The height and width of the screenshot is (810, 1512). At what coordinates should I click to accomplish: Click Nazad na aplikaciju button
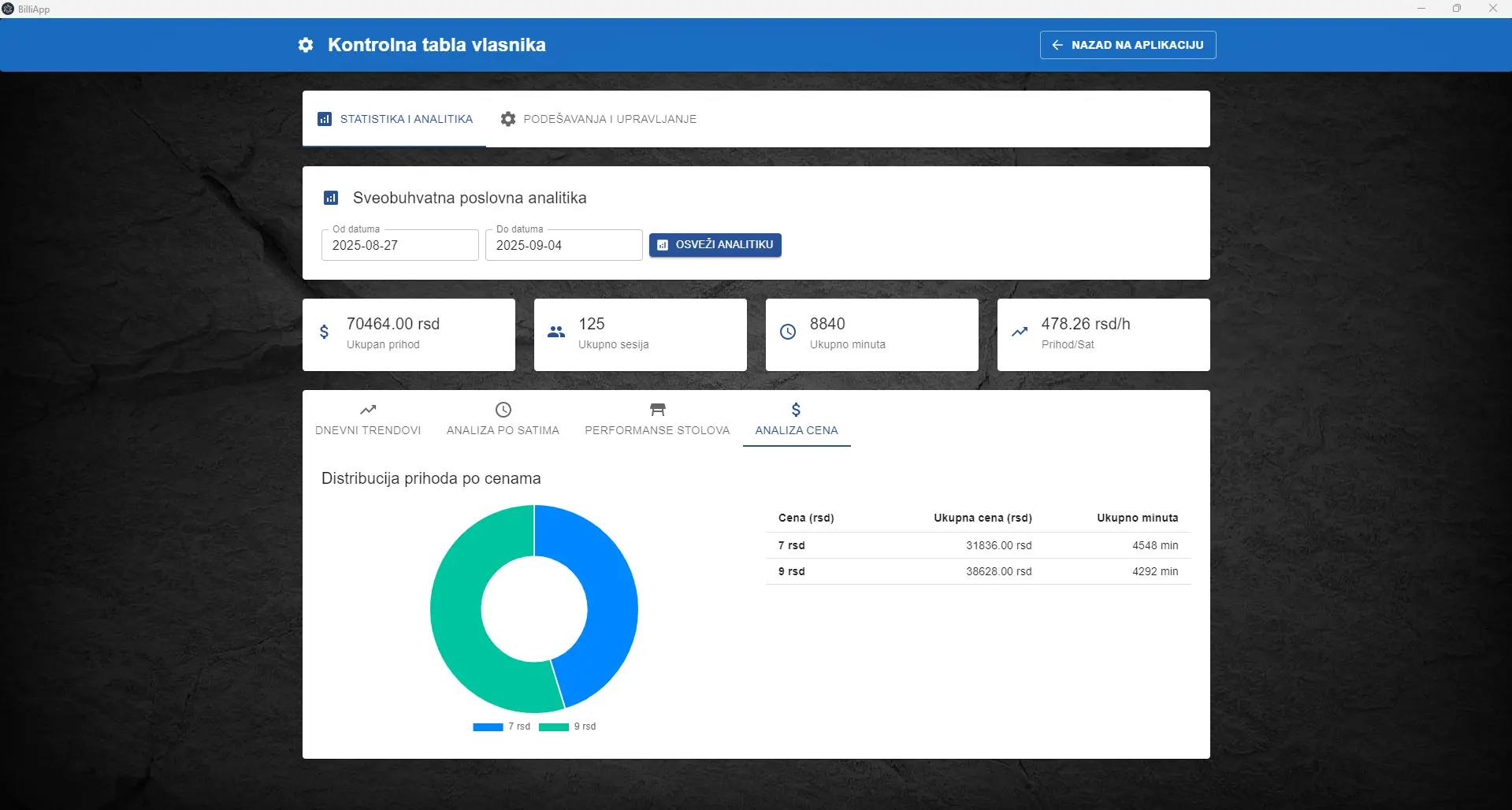point(1127,45)
